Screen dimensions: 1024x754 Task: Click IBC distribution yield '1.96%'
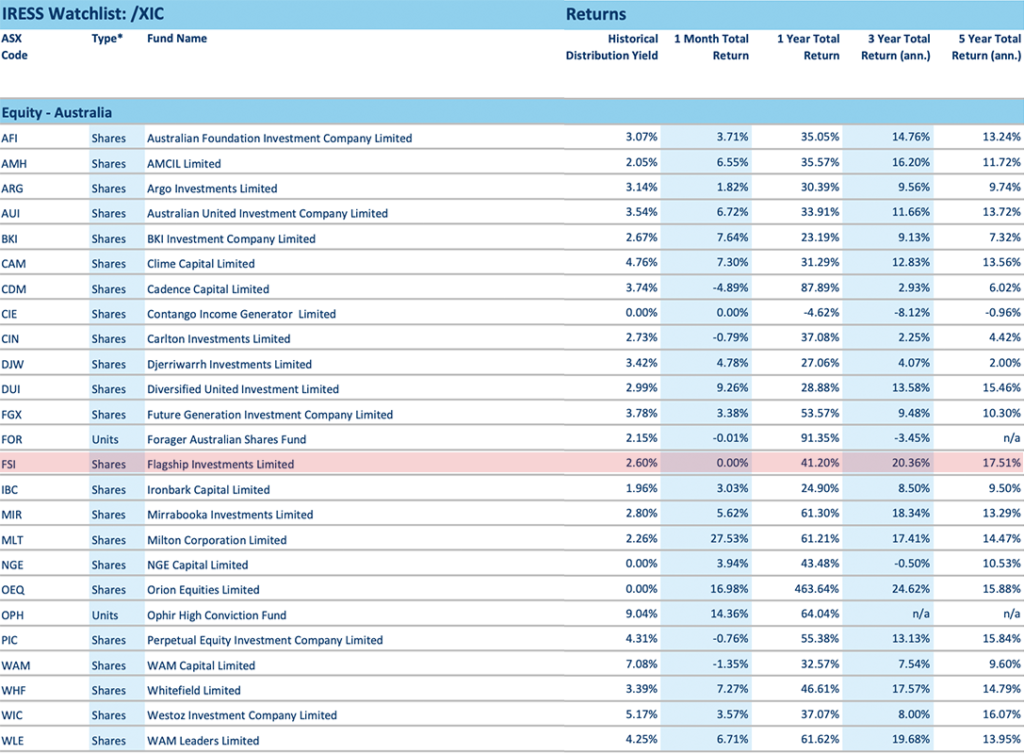[641, 488]
